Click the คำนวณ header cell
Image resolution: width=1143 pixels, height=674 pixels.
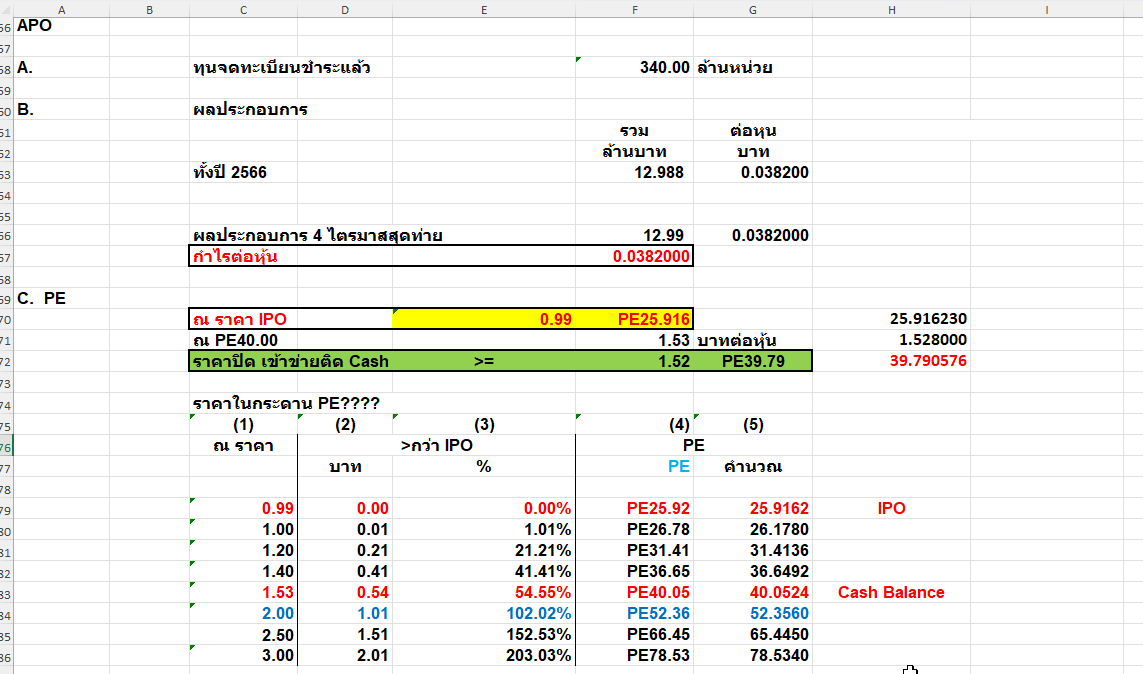(x=753, y=466)
